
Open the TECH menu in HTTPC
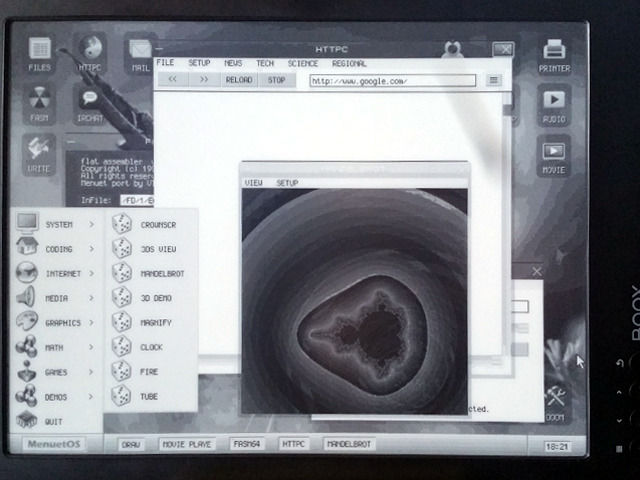pyautogui.click(x=265, y=63)
